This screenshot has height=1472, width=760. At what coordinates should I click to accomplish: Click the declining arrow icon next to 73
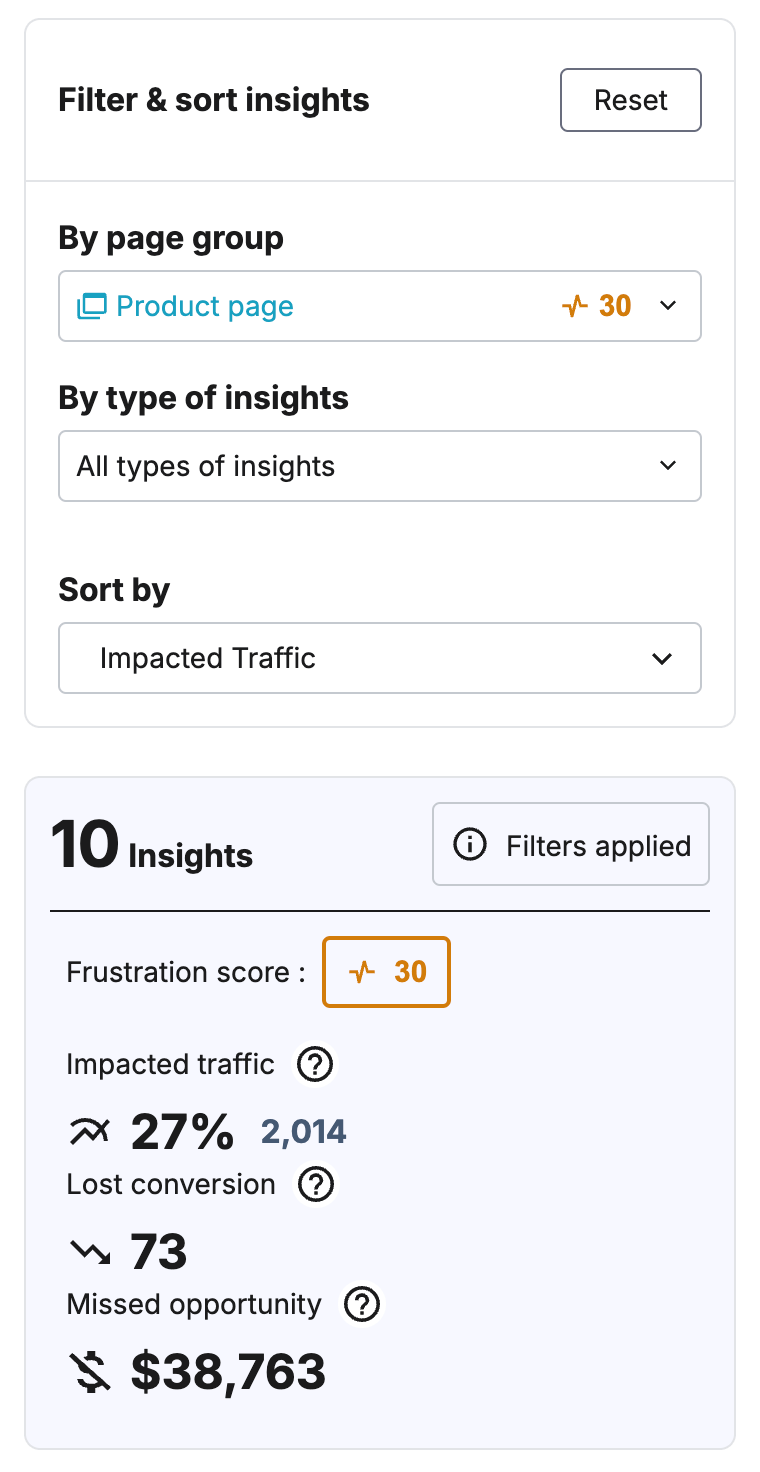(x=88, y=1250)
